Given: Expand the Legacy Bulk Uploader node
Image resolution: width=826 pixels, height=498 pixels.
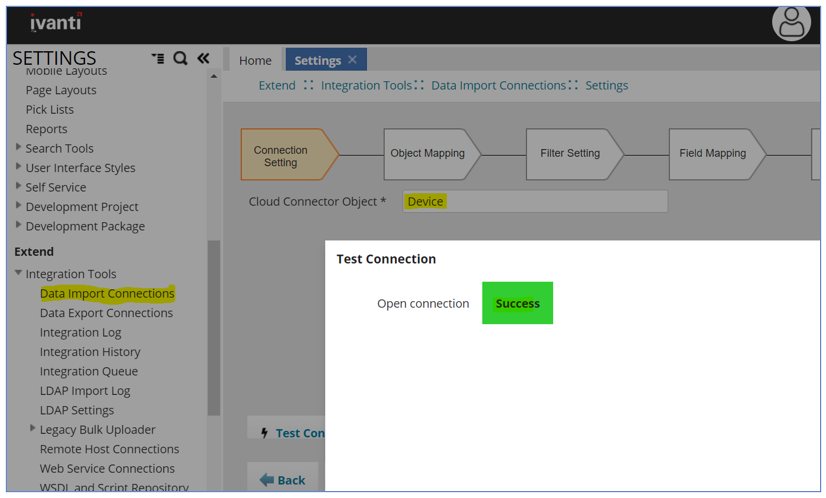Looking at the screenshot, I should tap(32, 429).
